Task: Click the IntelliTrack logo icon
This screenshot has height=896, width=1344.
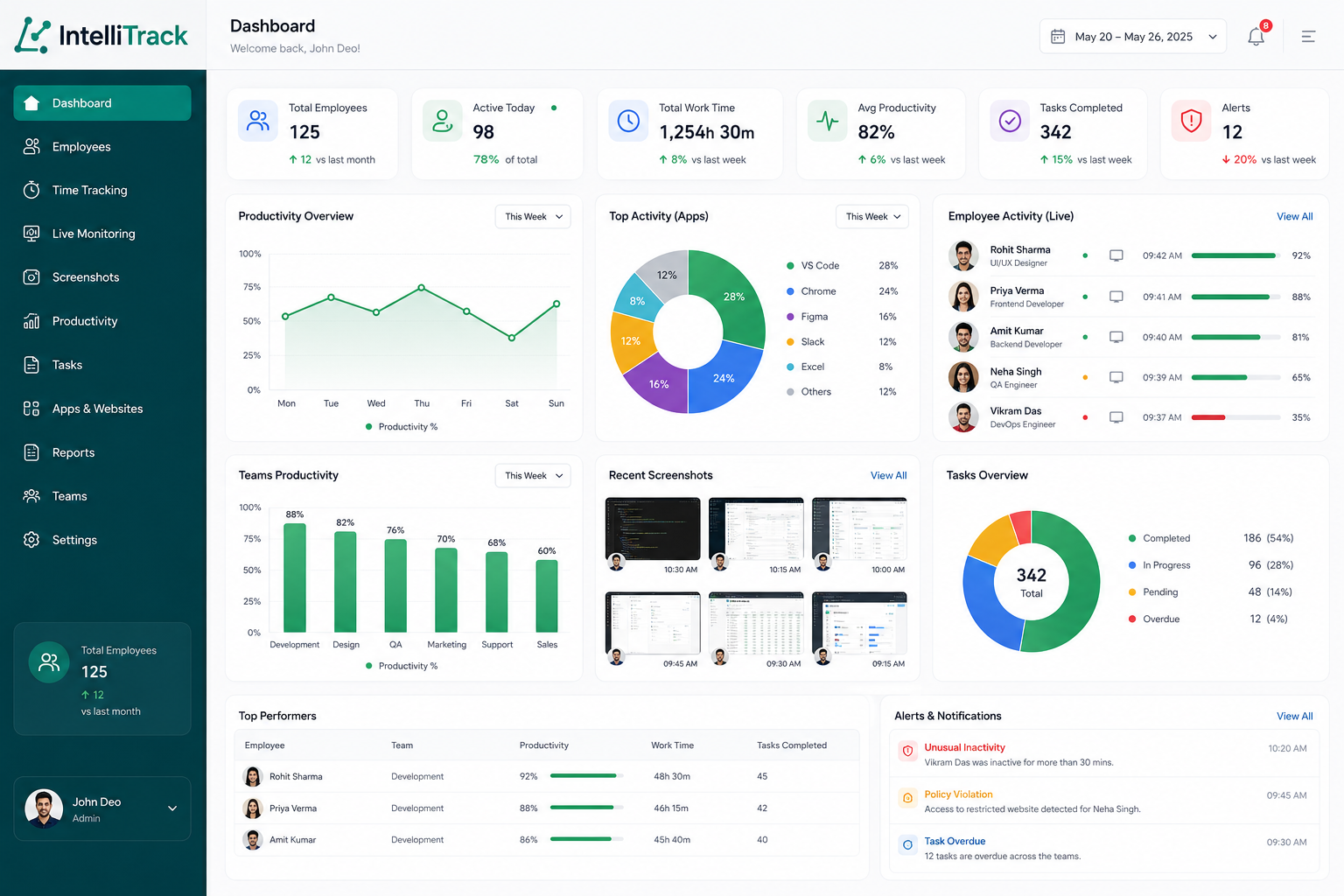Action: [x=32, y=35]
